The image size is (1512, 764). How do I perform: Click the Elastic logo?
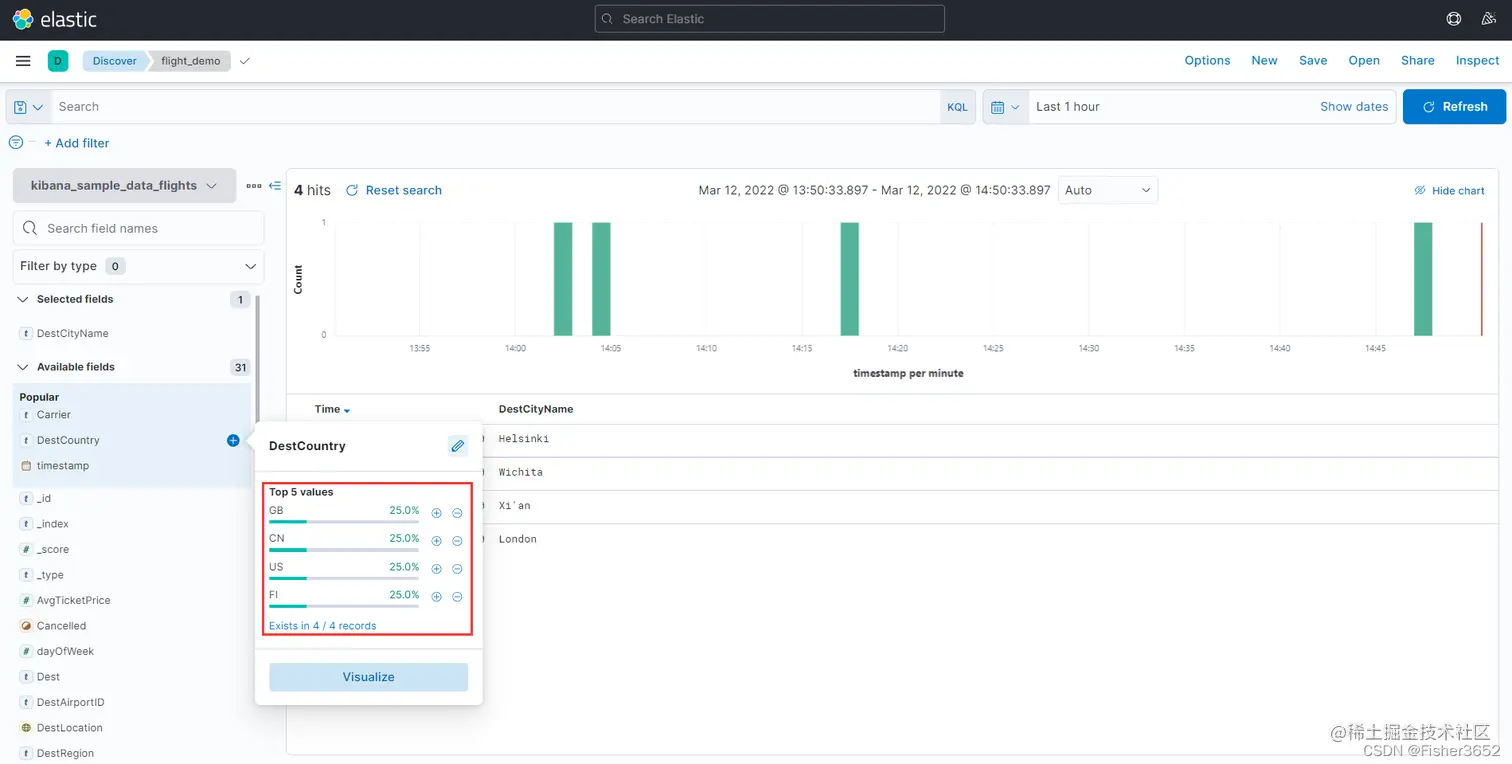pyautogui.click(x=55, y=19)
